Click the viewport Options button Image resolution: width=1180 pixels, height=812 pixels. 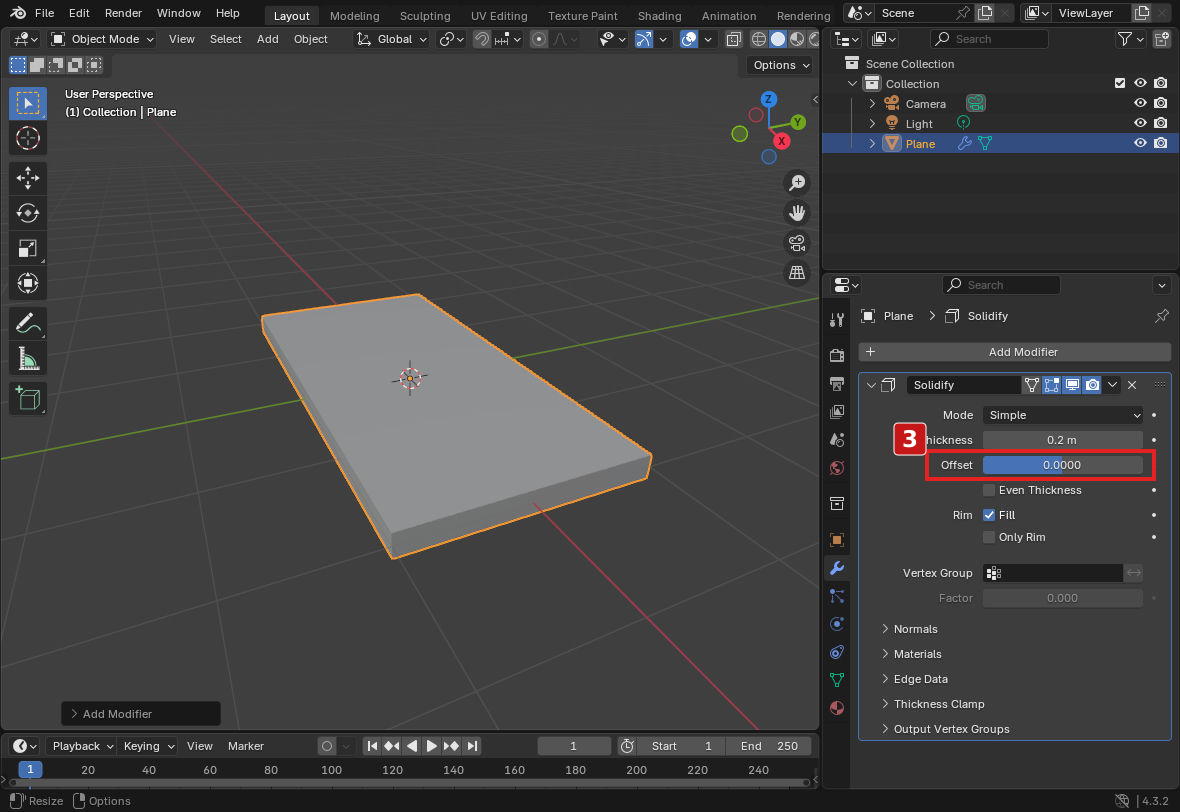780,65
